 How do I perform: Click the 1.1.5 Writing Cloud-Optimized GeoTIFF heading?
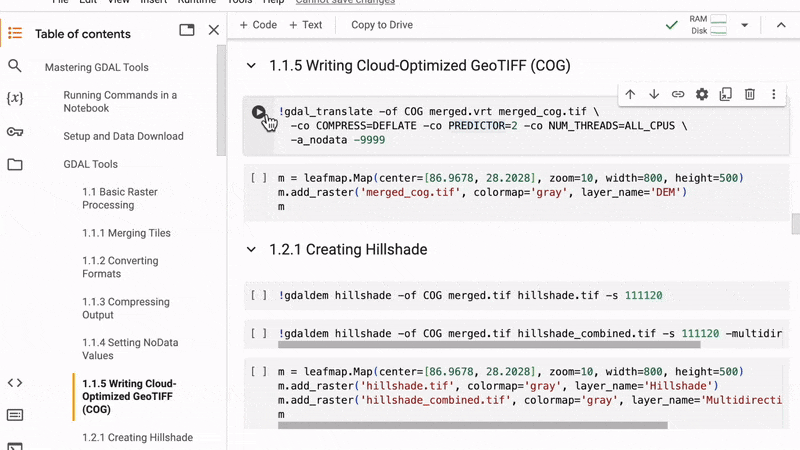[419, 66]
